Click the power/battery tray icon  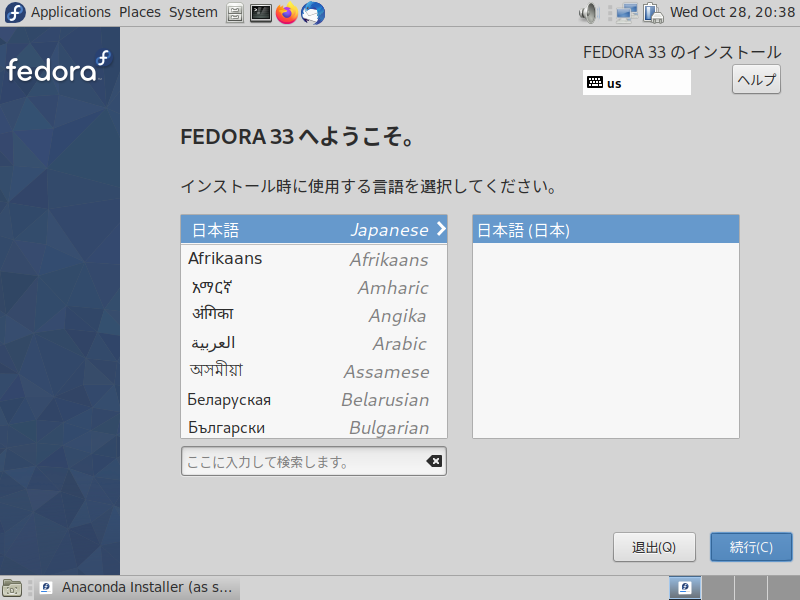[x=653, y=13]
